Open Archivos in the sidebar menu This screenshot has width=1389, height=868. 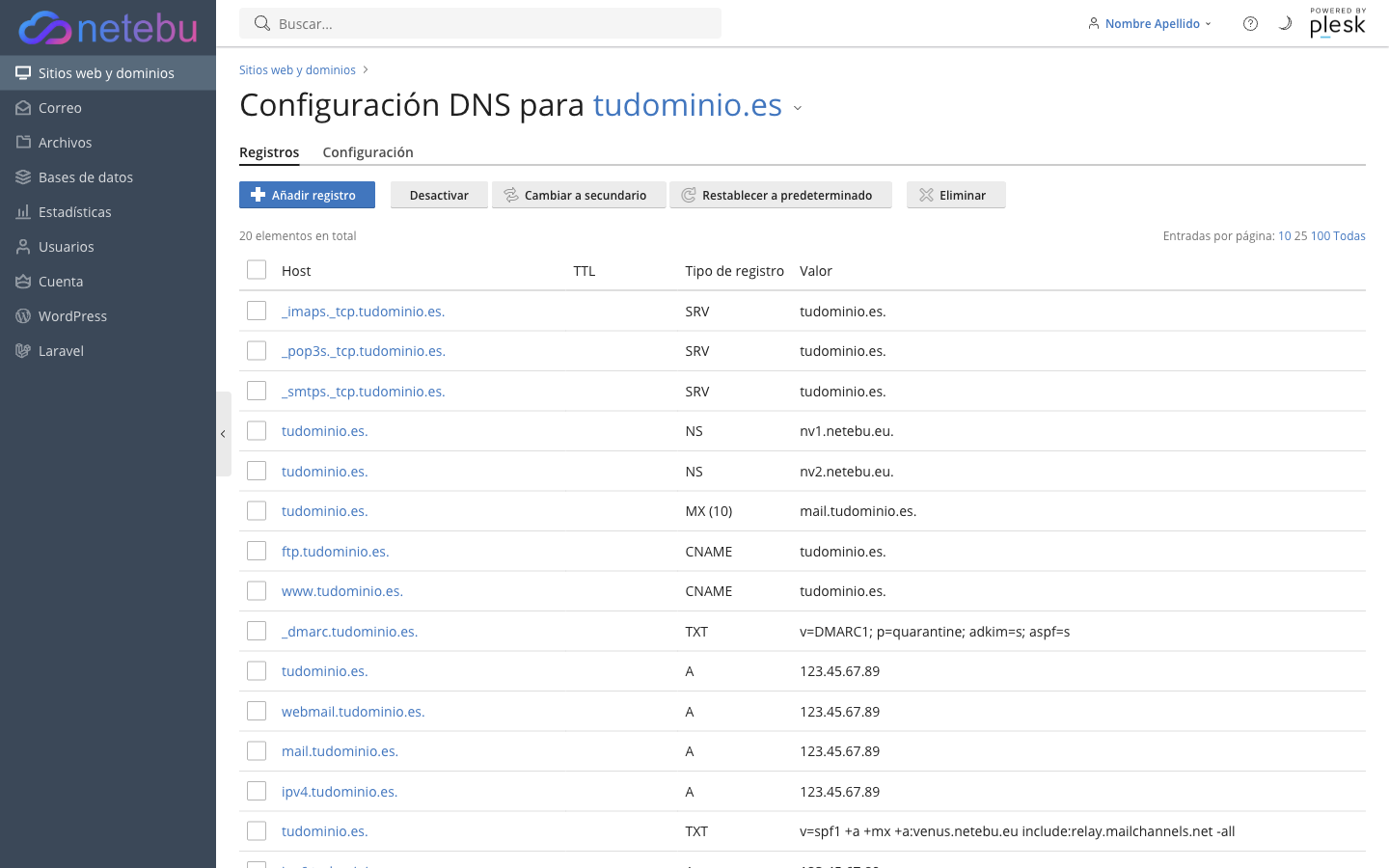coord(108,143)
